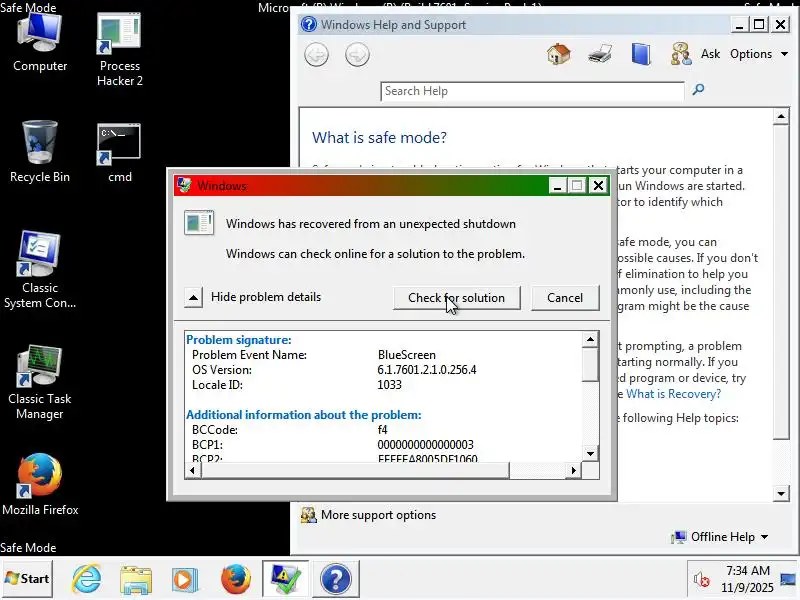This screenshot has height=600, width=800.
Task: Open the Ask support page
Action: 710,54
